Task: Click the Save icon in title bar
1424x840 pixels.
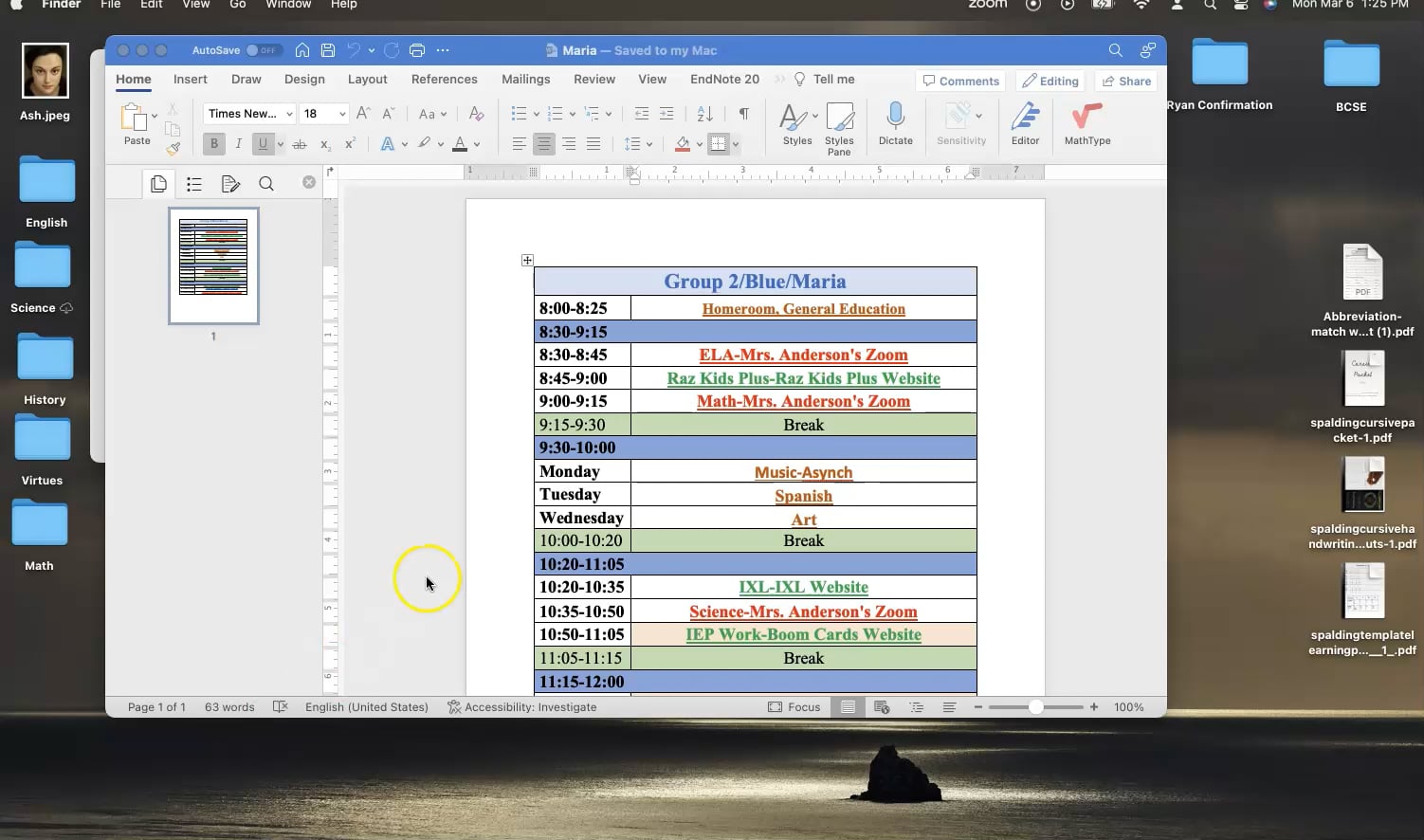Action: click(328, 50)
